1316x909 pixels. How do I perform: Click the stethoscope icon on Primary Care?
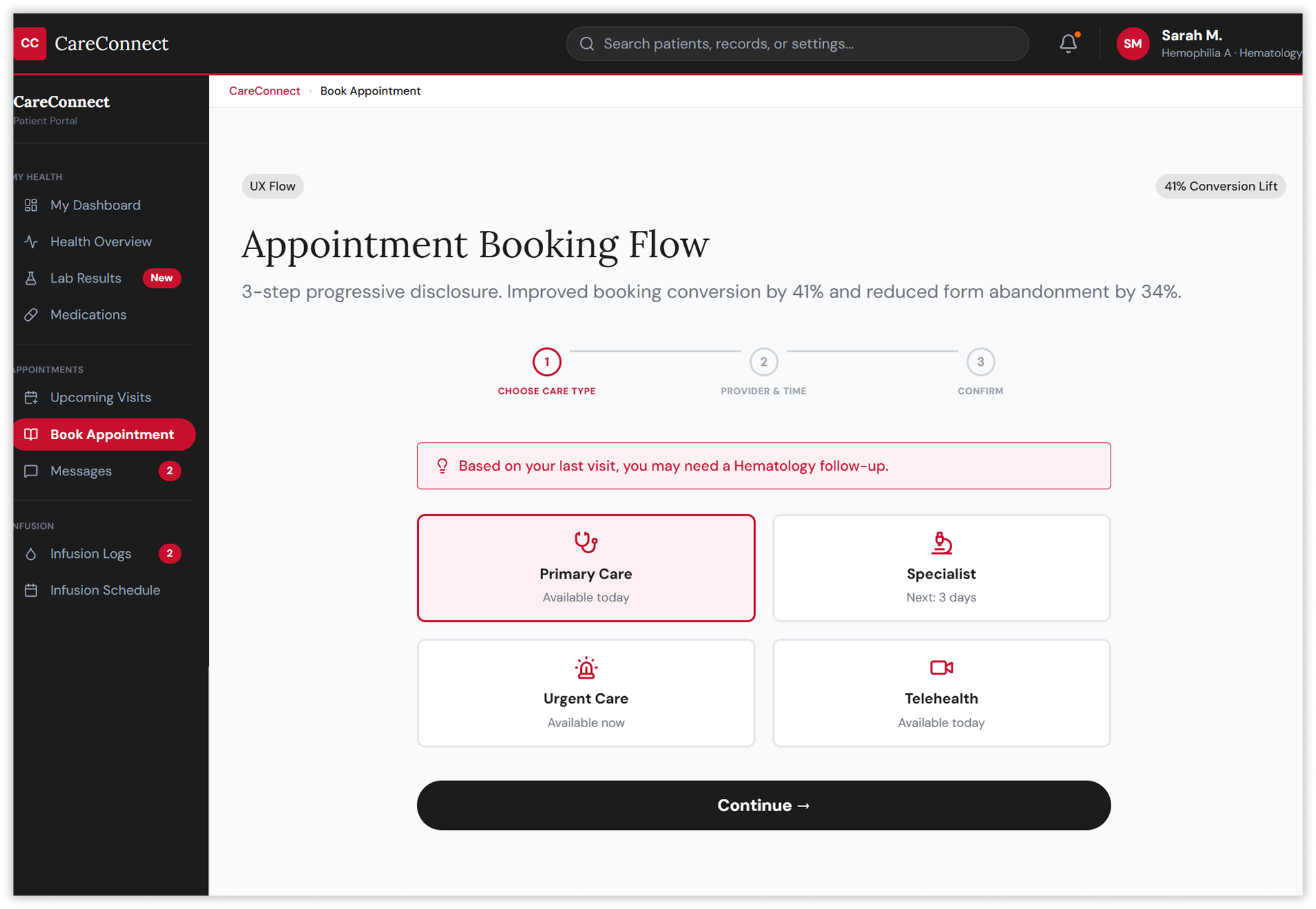585,542
